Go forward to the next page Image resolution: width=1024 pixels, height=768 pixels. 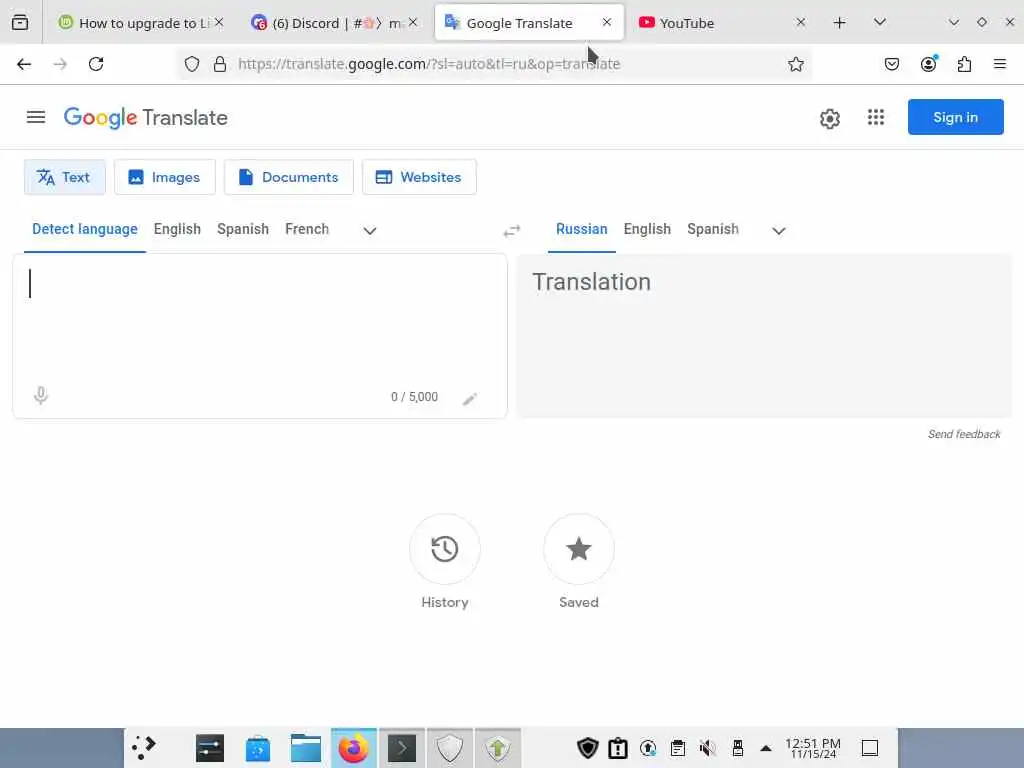tap(60, 64)
